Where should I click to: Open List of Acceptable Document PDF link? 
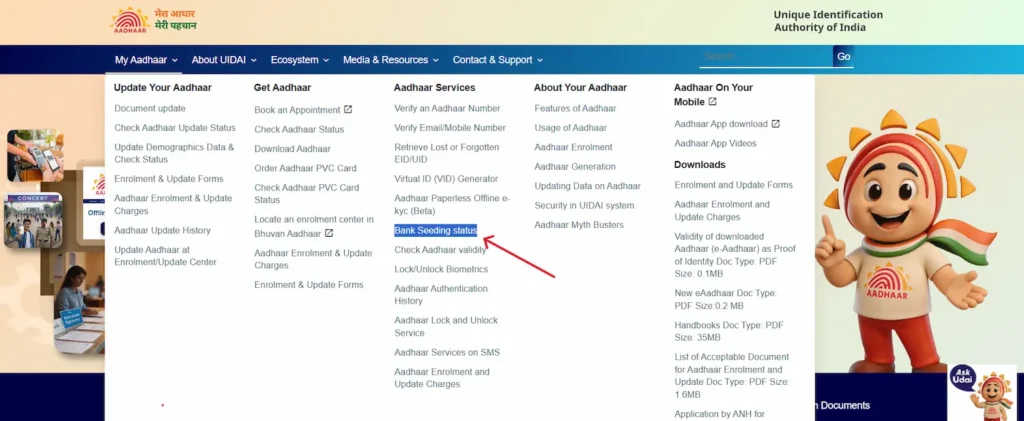pyautogui.click(x=732, y=376)
